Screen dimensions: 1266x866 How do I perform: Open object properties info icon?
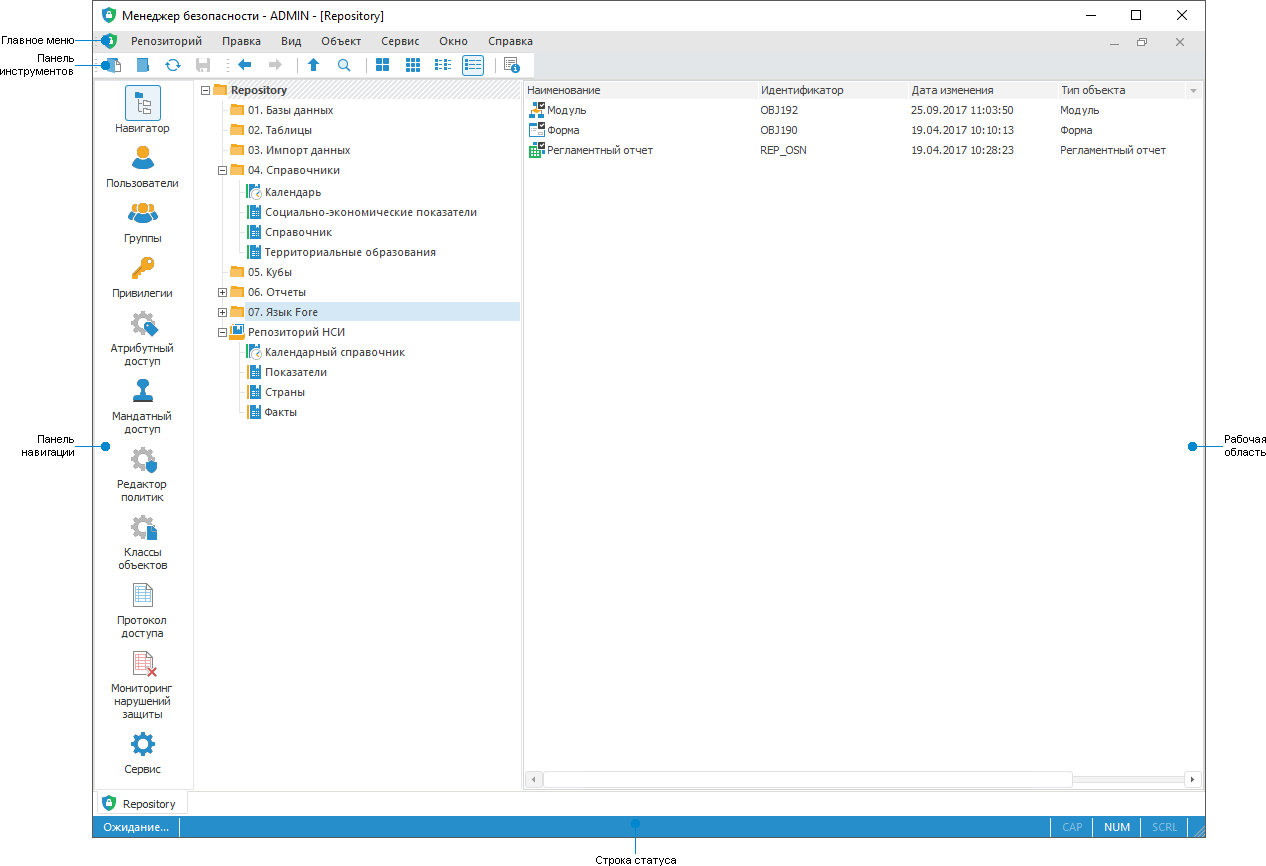(x=511, y=65)
